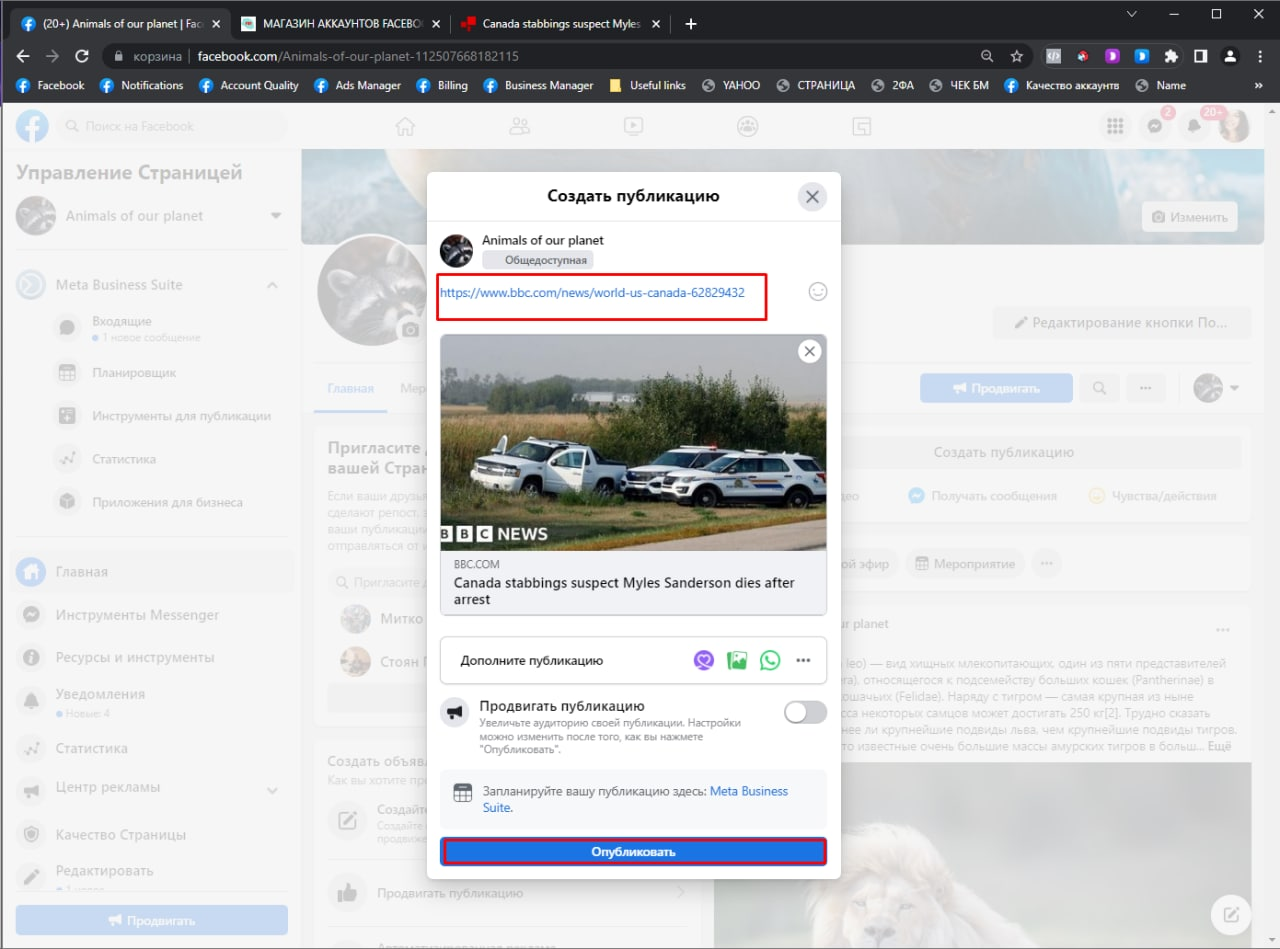Open the account profile picture menu
Screen dimensions: 1280x949
click(x=1234, y=126)
